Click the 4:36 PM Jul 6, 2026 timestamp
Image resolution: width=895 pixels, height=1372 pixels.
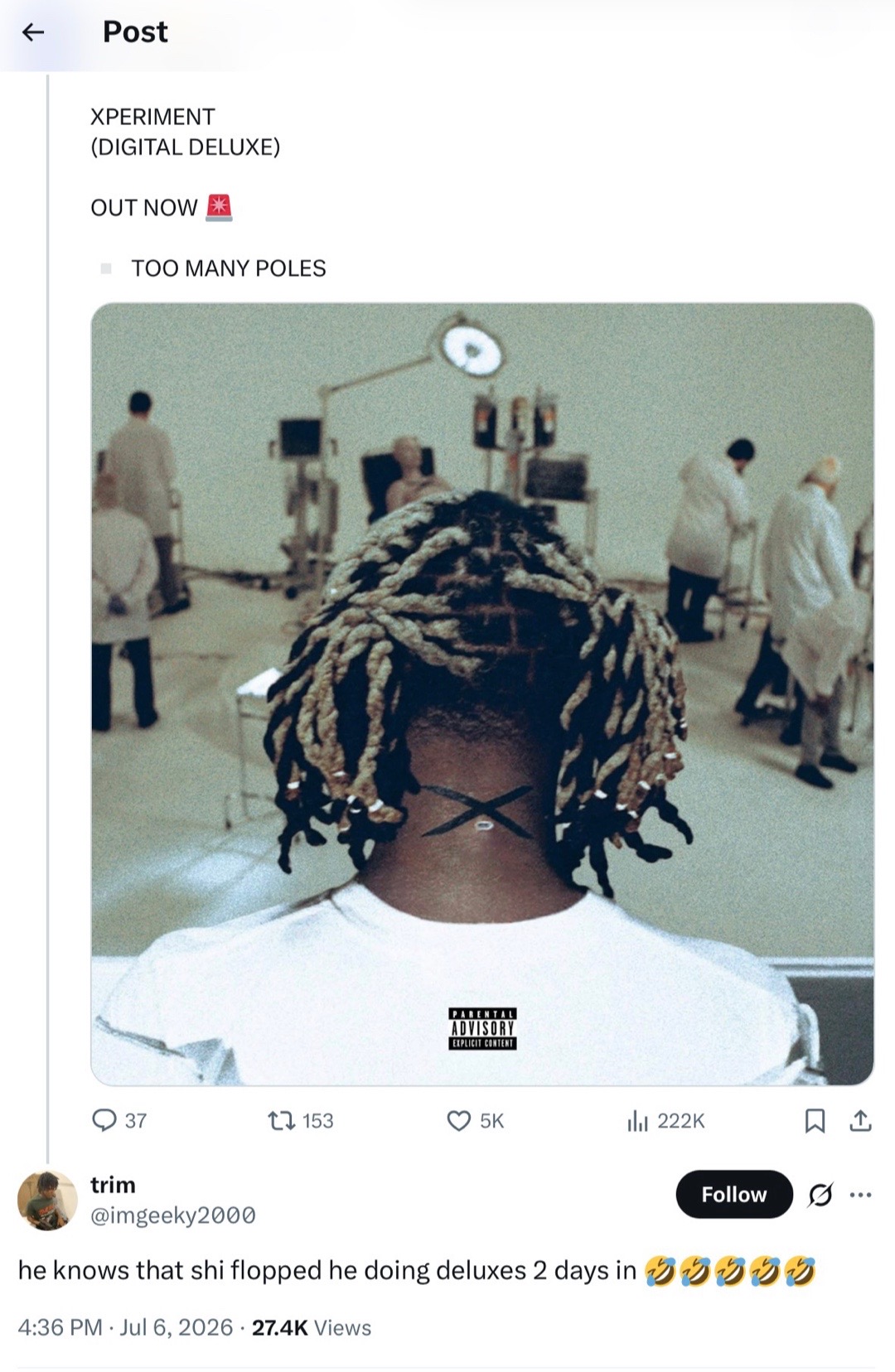click(125, 1328)
